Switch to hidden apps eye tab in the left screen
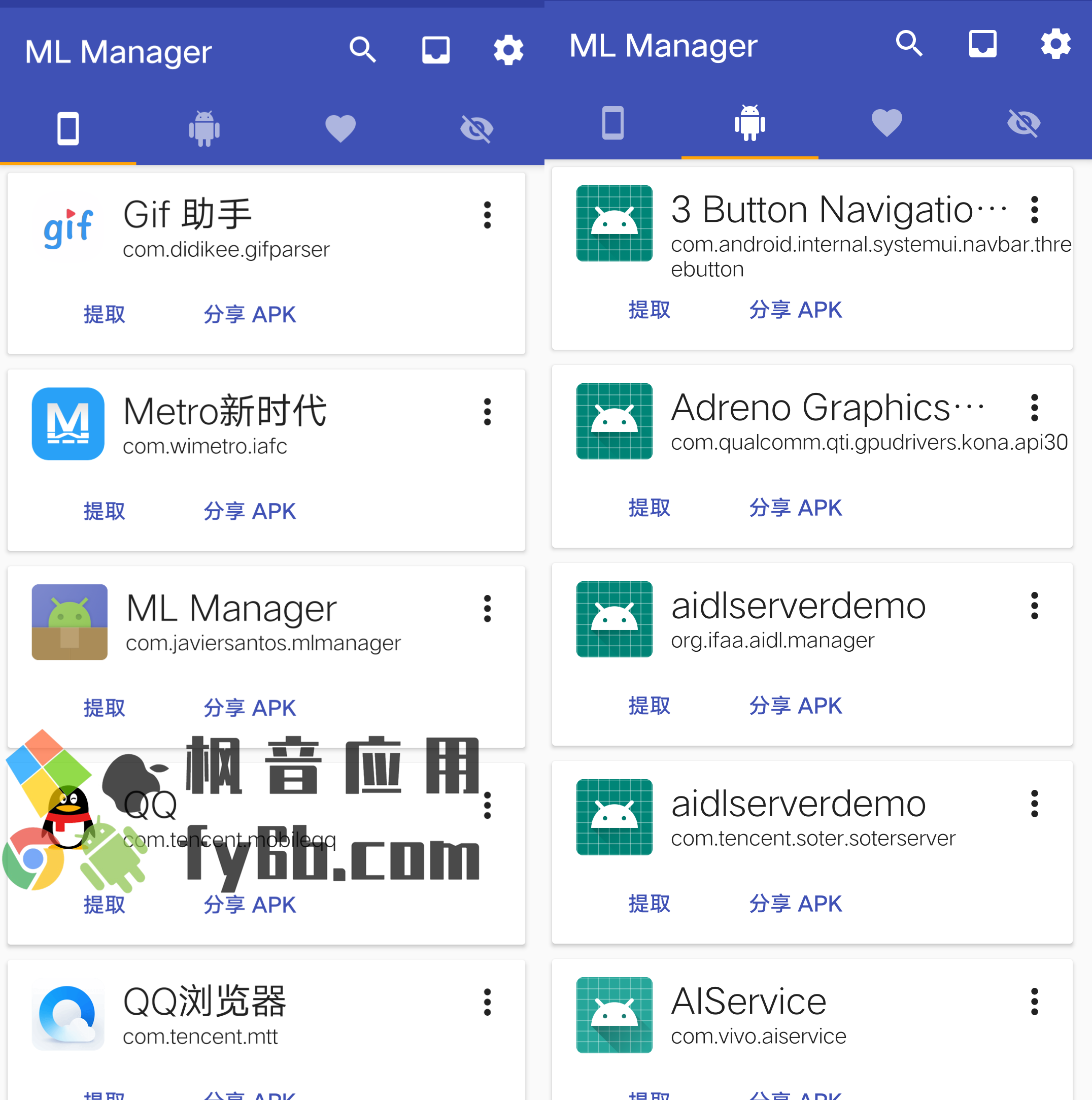Screen dimensions: 1092x1100 tap(476, 128)
